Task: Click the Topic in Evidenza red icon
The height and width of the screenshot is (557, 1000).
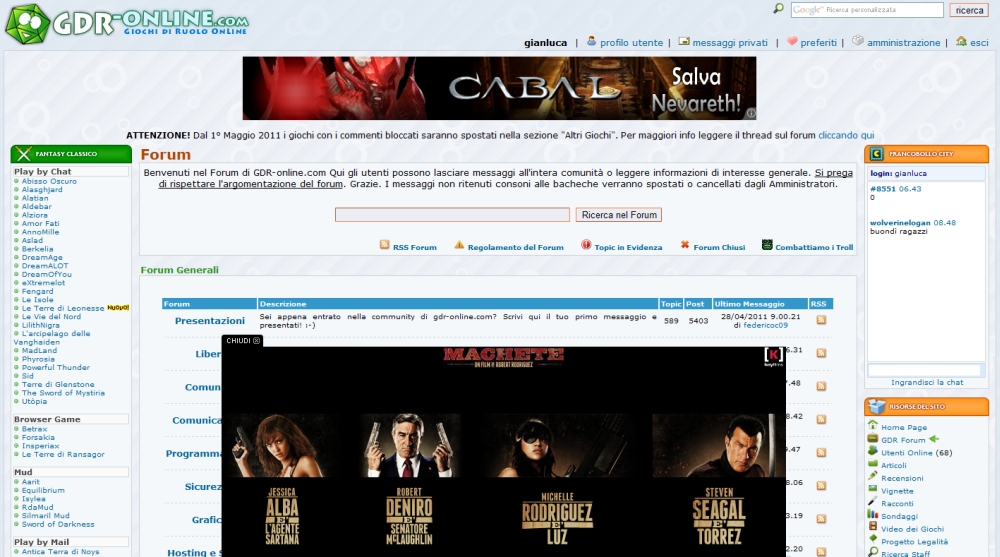Action: coord(586,244)
